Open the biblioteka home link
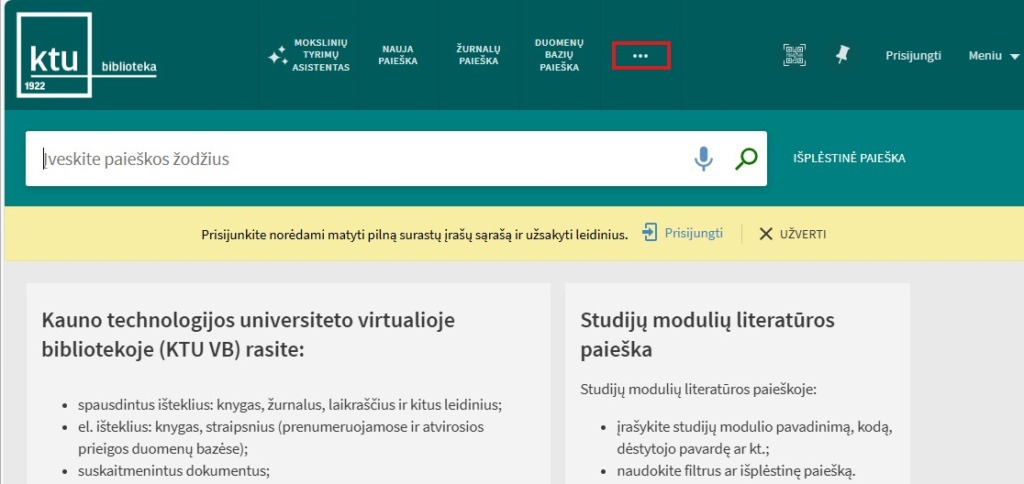The image size is (1024, 484). pyautogui.click(x=128, y=68)
